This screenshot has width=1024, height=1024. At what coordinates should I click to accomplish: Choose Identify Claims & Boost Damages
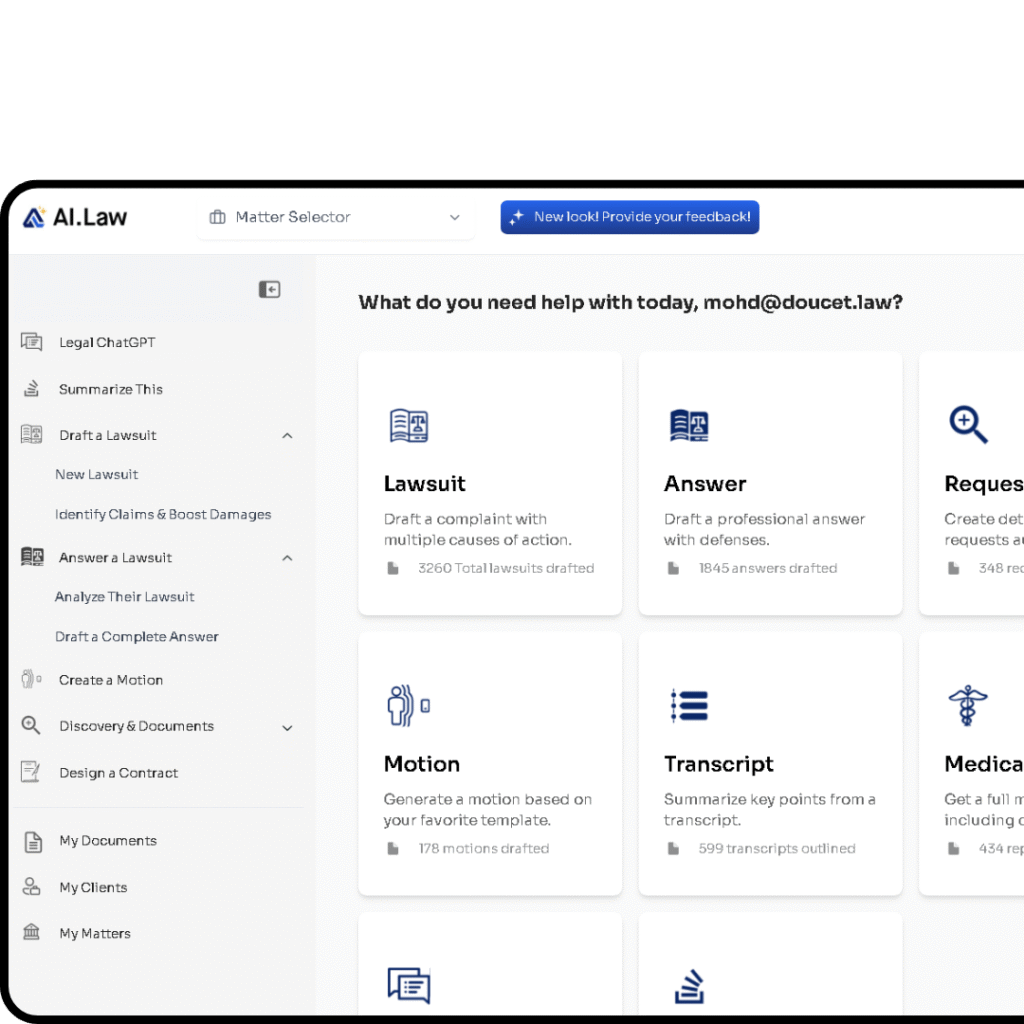[163, 515]
